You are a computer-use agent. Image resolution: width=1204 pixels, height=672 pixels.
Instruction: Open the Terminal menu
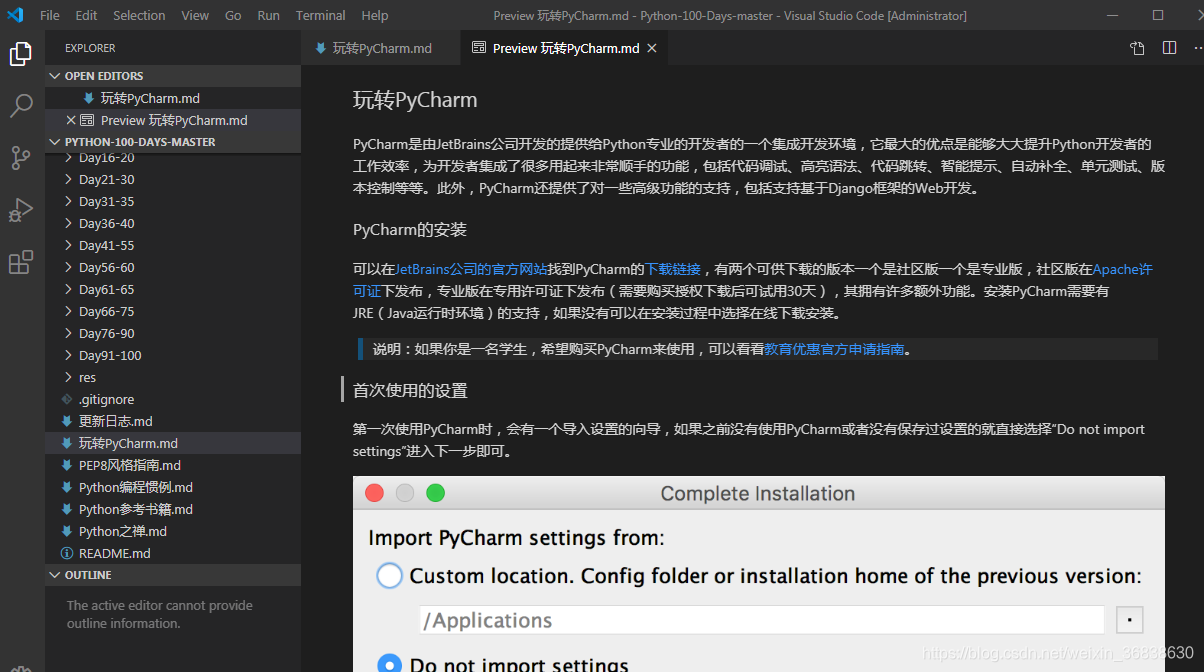click(321, 15)
